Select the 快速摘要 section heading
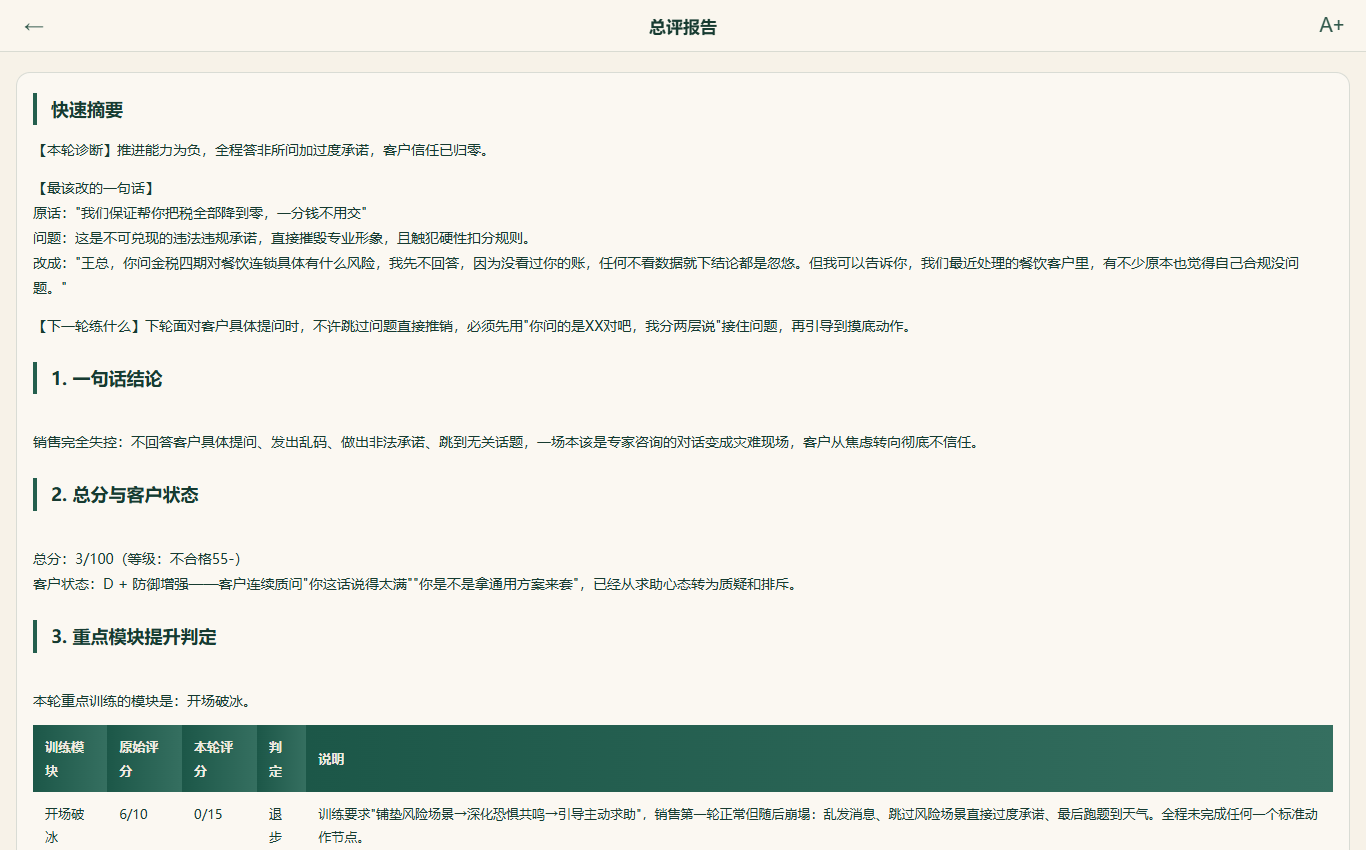The height and width of the screenshot is (850, 1366). click(x=87, y=110)
